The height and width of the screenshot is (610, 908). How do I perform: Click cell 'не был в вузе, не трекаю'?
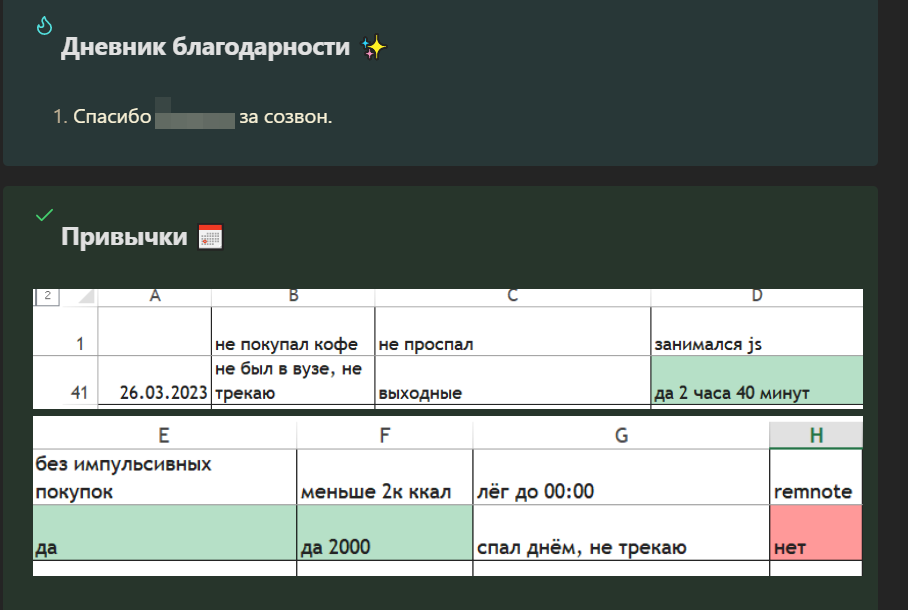(x=293, y=381)
